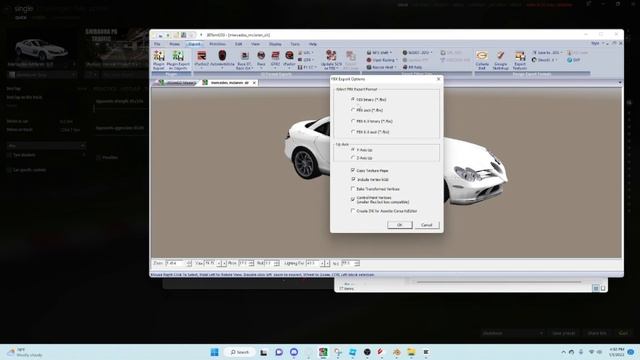Click the Diff icon in ribbon
This screenshot has width=640, height=360.
coord(573,60)
